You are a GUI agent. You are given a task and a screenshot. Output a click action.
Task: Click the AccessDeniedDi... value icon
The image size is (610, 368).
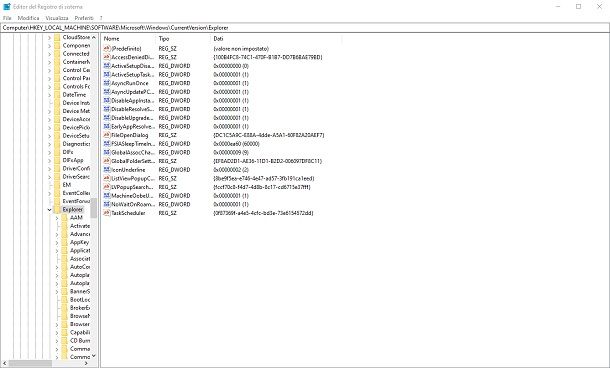[x=107, y=57]
